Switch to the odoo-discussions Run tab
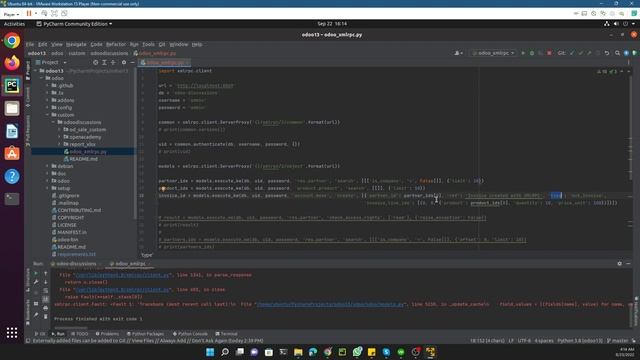The height and width of the screenshot is (360, 640). tap(76, 264)
